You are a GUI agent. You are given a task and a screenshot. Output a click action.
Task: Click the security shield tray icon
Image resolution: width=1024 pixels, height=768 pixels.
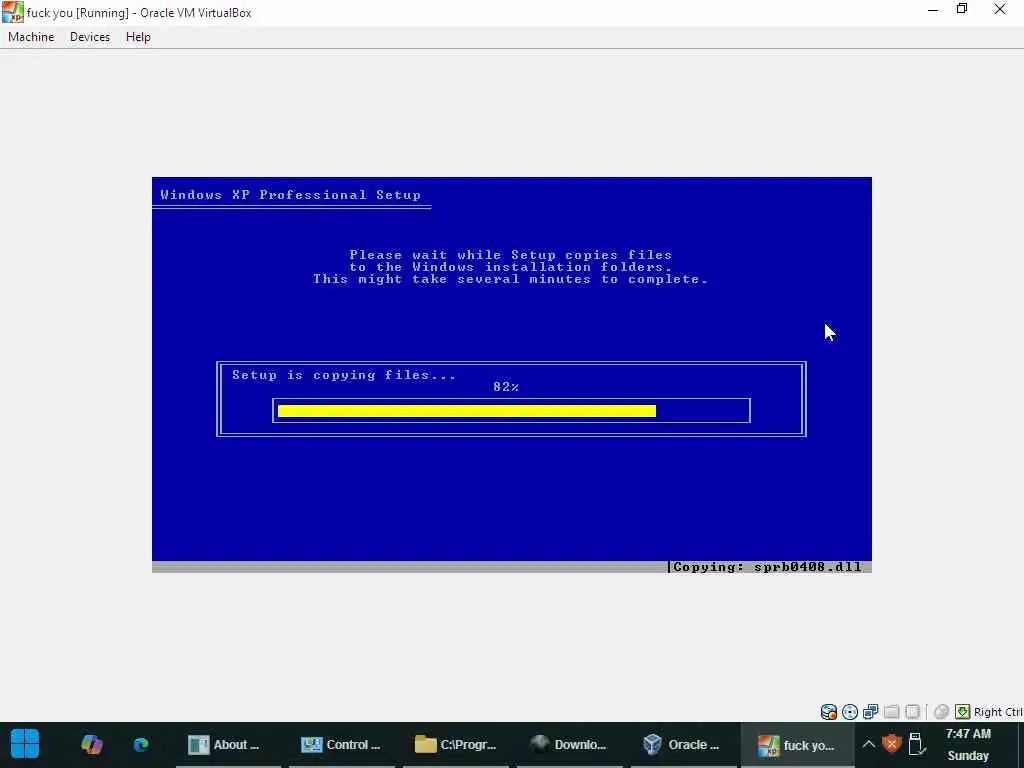tap(891, 744)
